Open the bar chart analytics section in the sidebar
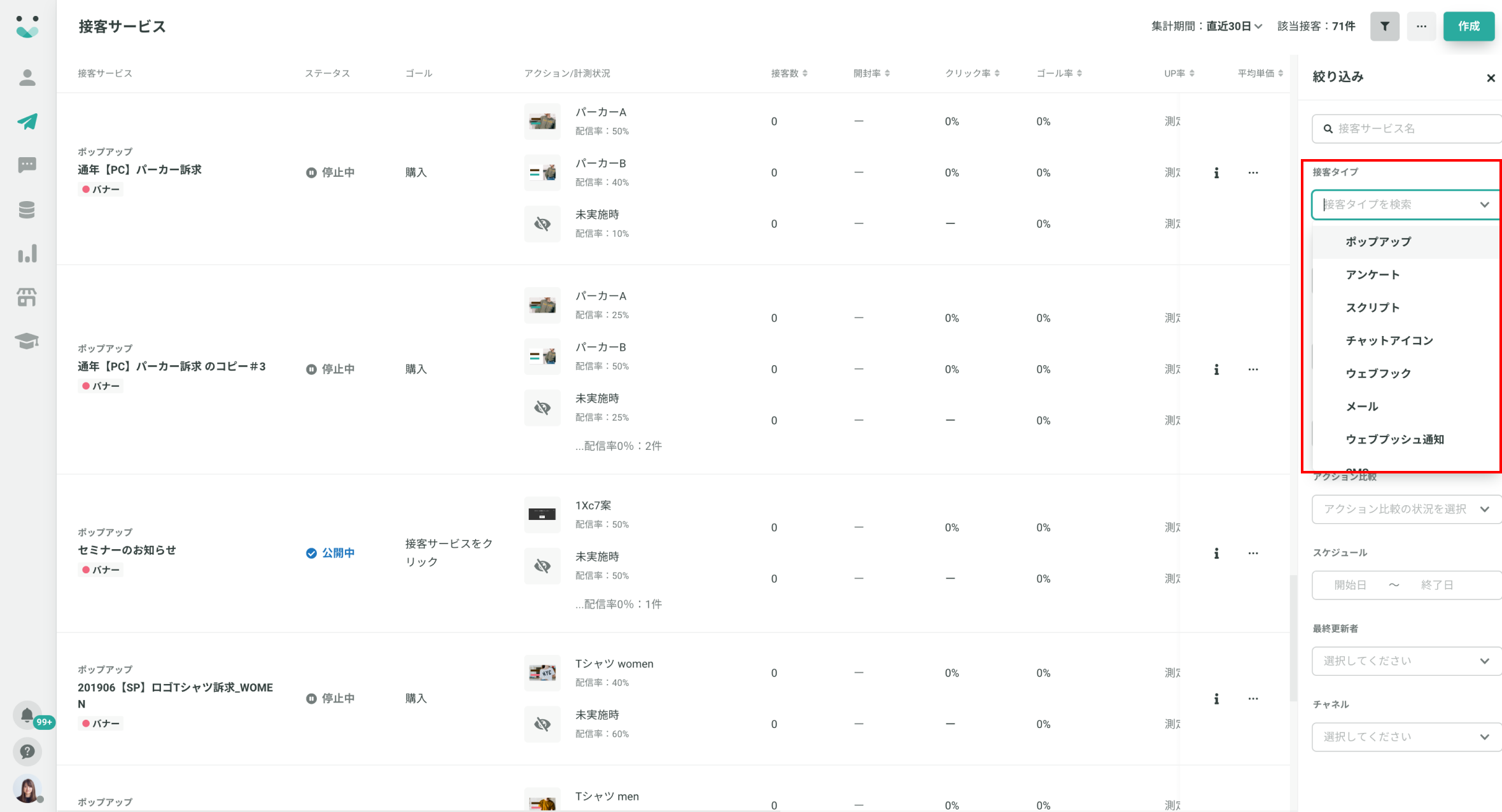Screen dimensions: 1502x812 pyautogui.click(x=27, y=253)
